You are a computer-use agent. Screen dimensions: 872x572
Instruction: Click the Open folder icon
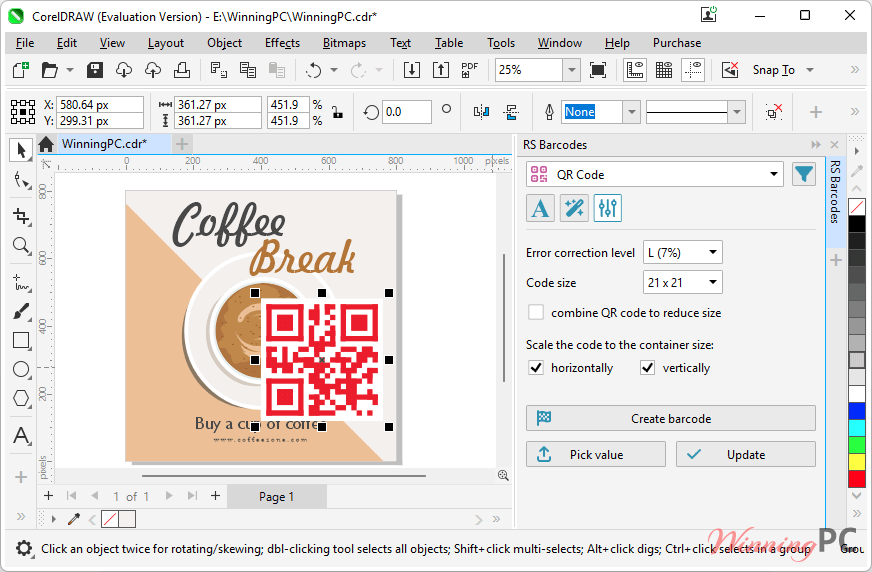pos(49,70)
